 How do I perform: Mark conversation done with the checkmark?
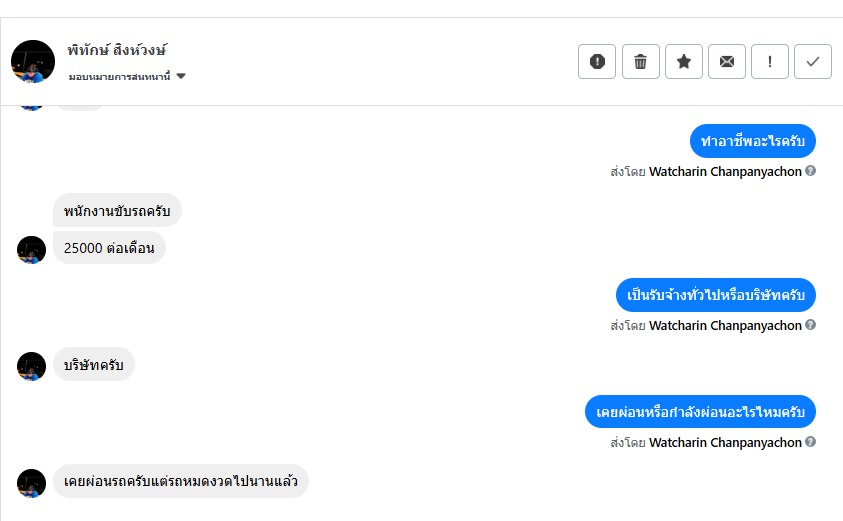(813, 62)
